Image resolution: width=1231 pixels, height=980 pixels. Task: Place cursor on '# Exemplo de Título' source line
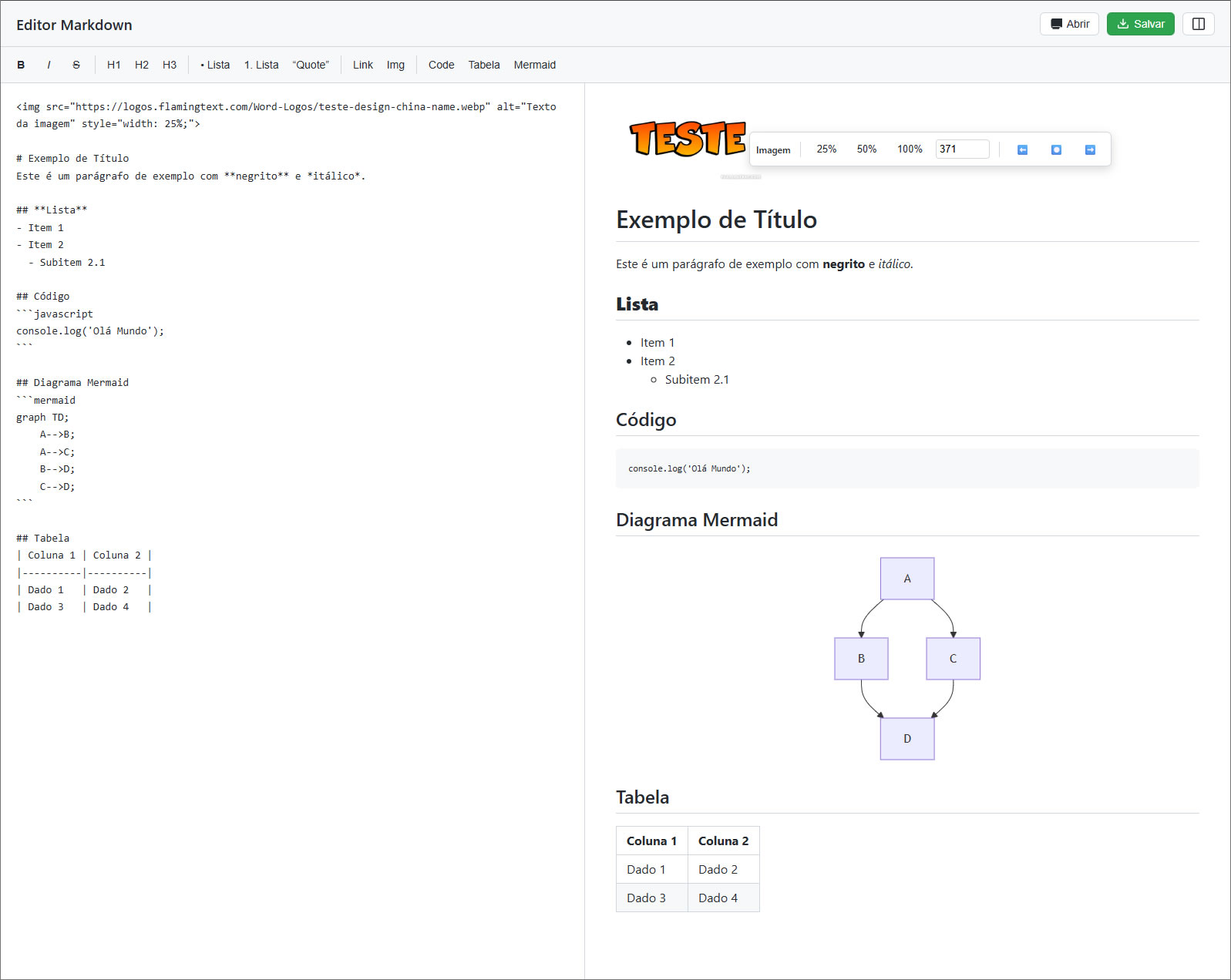[x=72, y=159]
